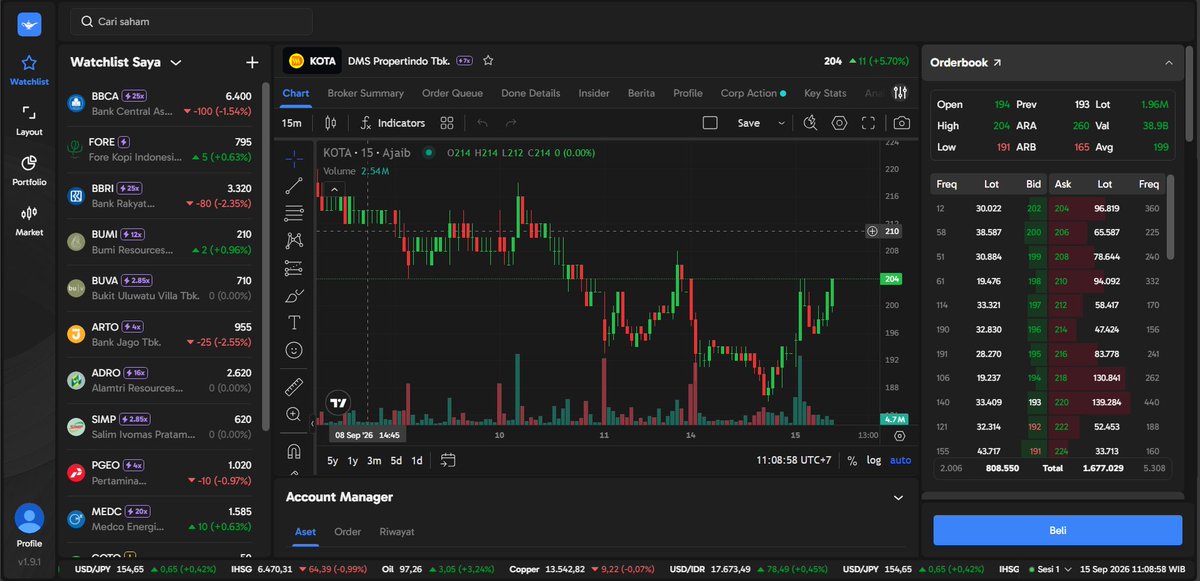Click the Save chart button
Viewport: 1200px width, 581px height.
[748, 123]
